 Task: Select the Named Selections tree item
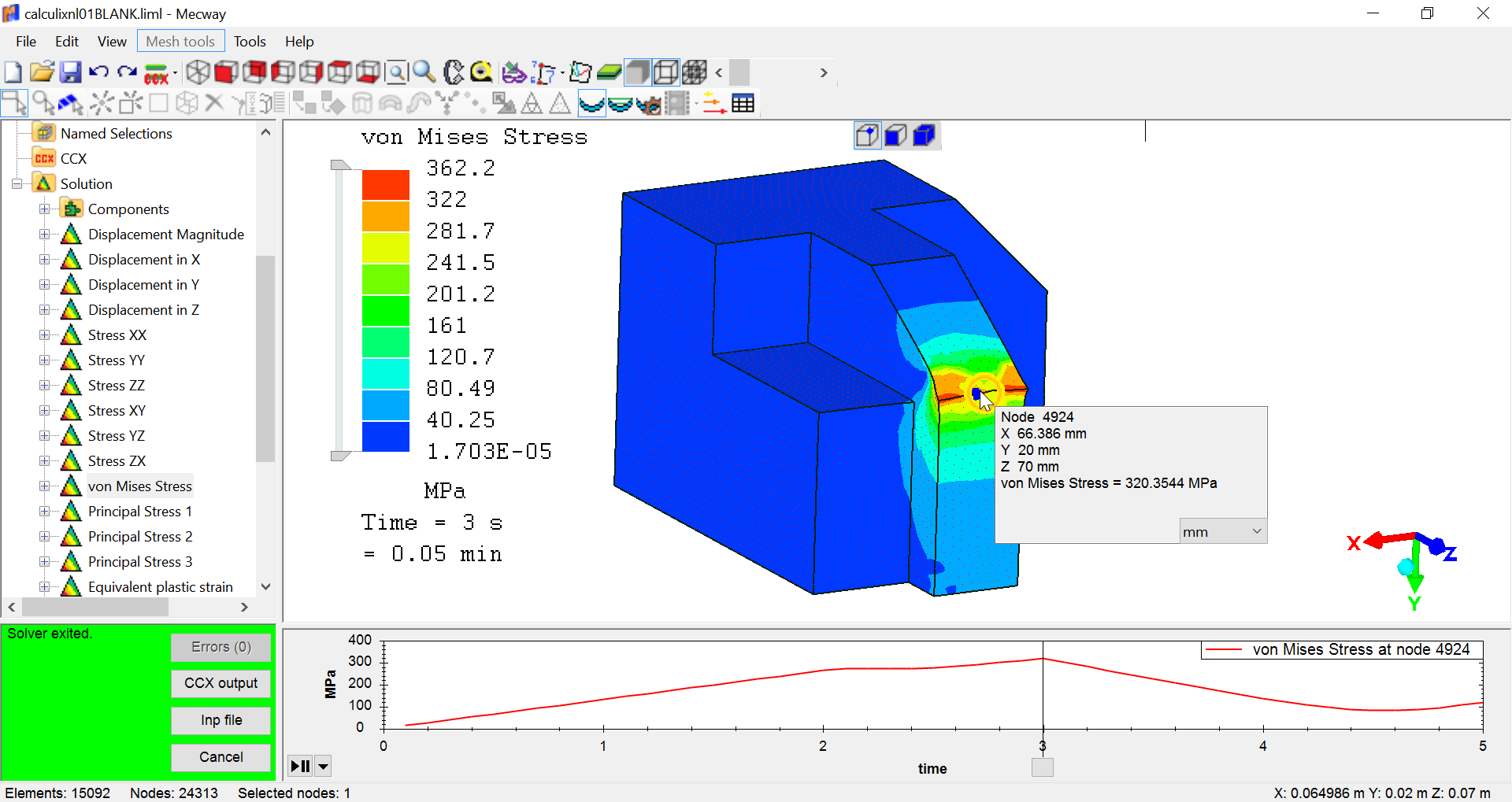[116, 133]
